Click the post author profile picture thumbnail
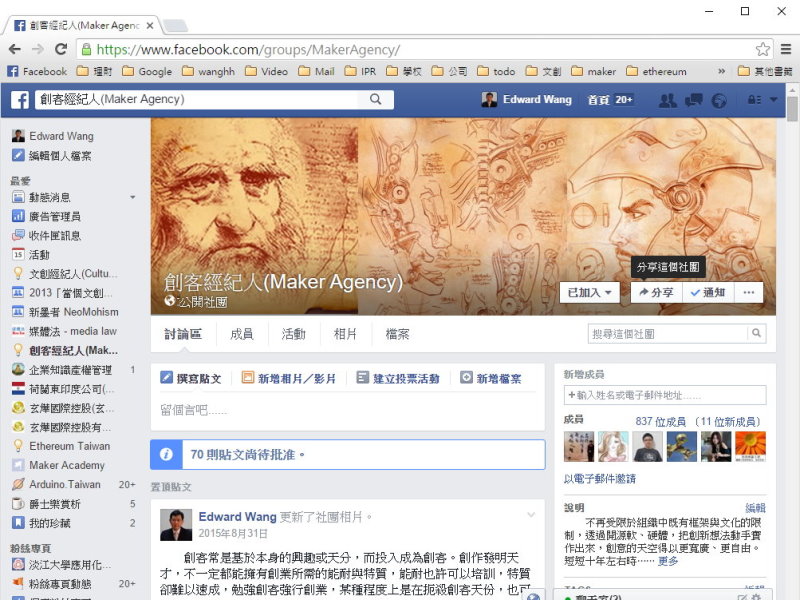The height and width of the screenshot is (600, 800). click(176, 524)
